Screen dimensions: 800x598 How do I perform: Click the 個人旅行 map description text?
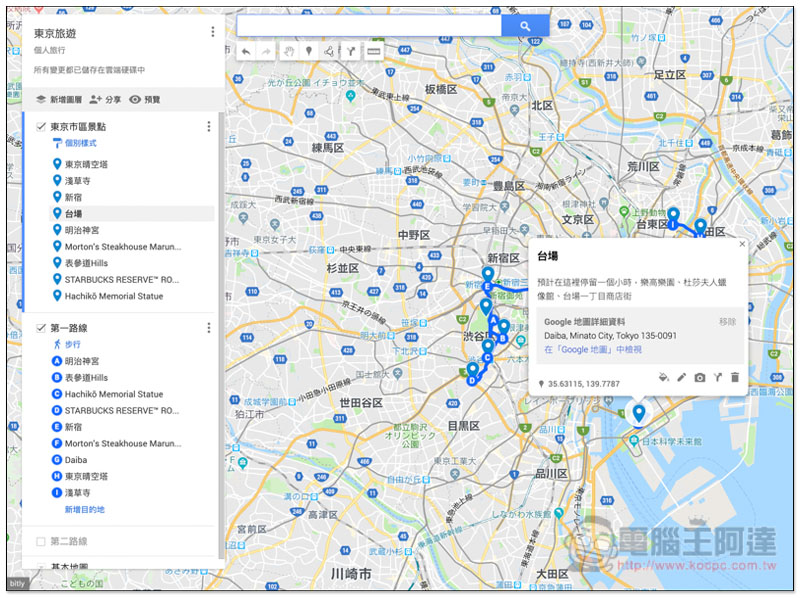click(49, 50)
